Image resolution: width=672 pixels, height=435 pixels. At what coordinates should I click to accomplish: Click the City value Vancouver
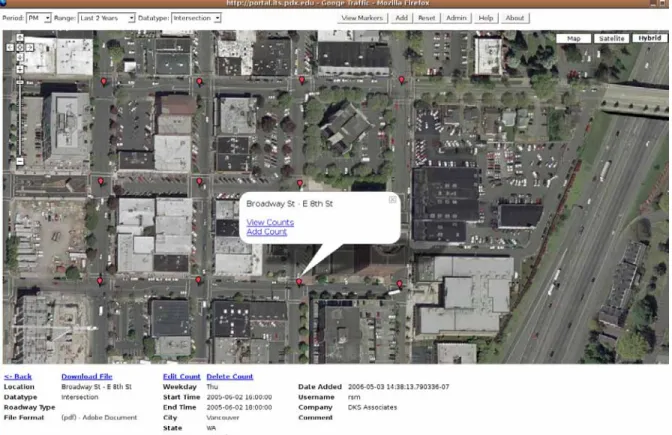point(223,417)
